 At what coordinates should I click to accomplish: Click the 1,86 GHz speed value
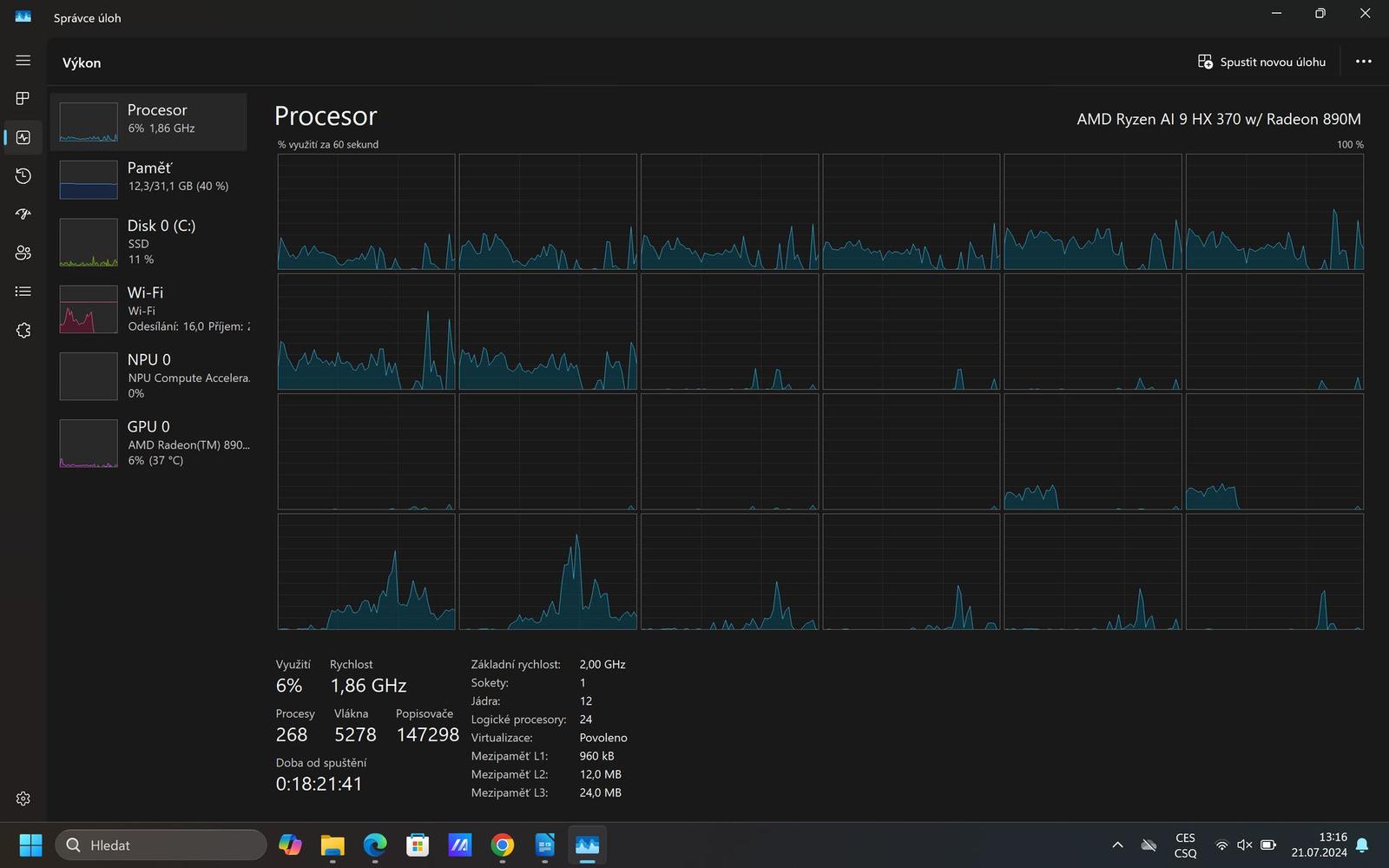(x=368, y=686)
